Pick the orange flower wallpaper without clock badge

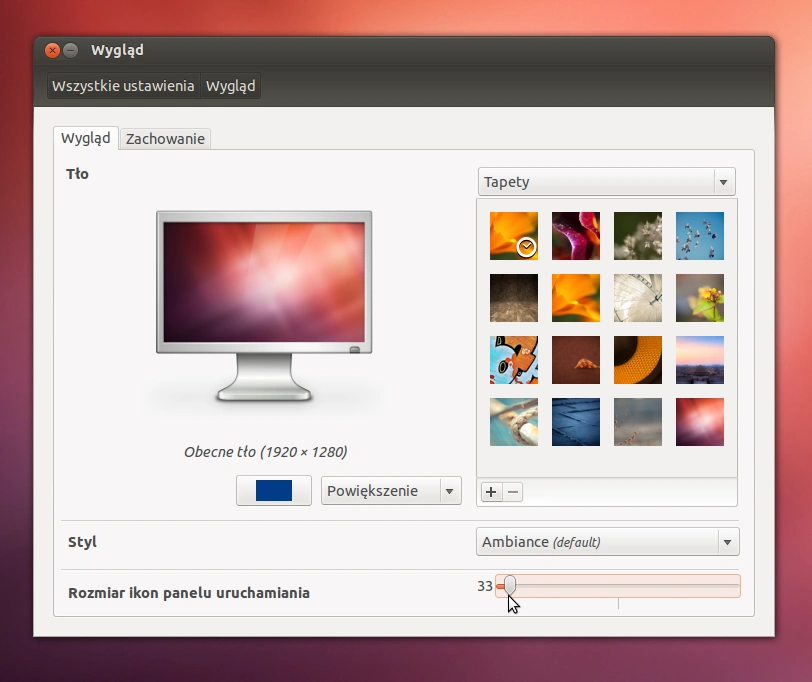point(576,298)
